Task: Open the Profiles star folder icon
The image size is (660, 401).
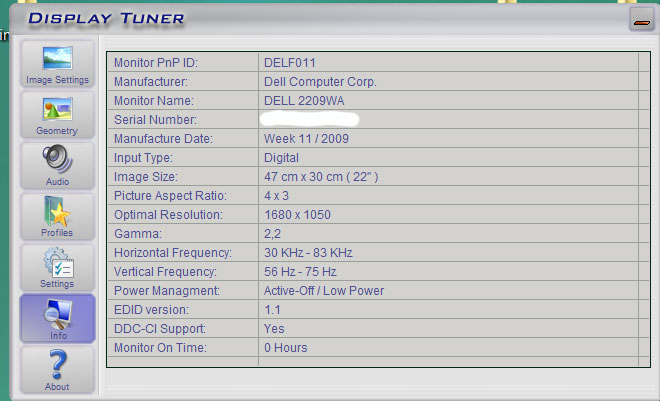Action: coord(57,217)
